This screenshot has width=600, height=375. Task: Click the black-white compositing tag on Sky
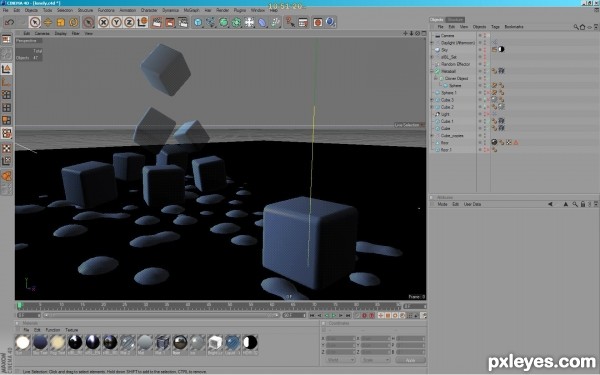(x=501, y=49)
